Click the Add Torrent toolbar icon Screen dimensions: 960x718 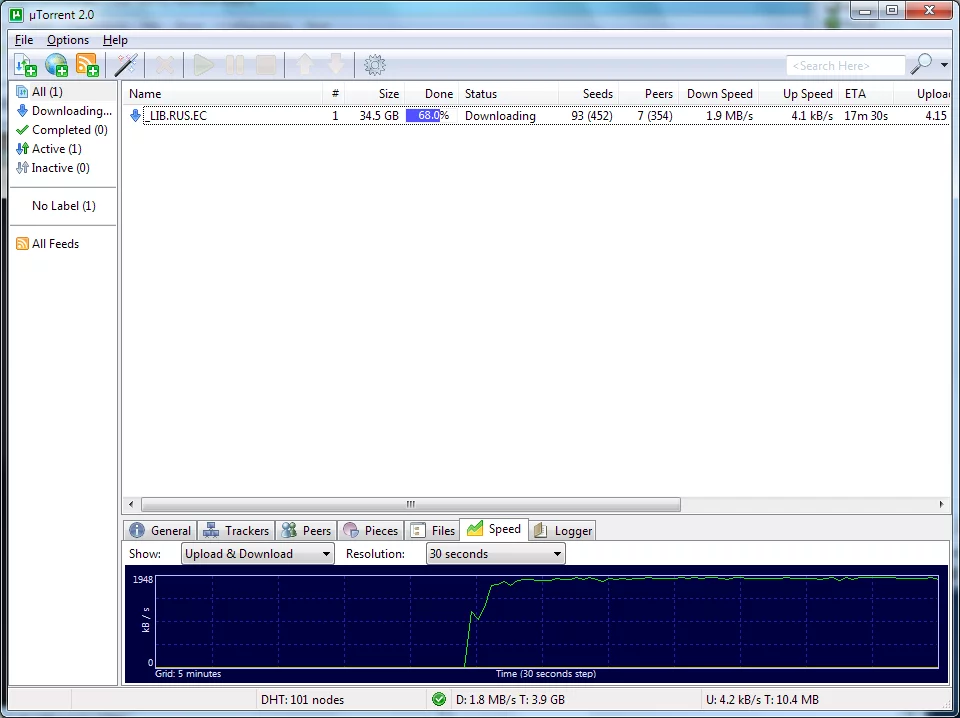point(25,66)
